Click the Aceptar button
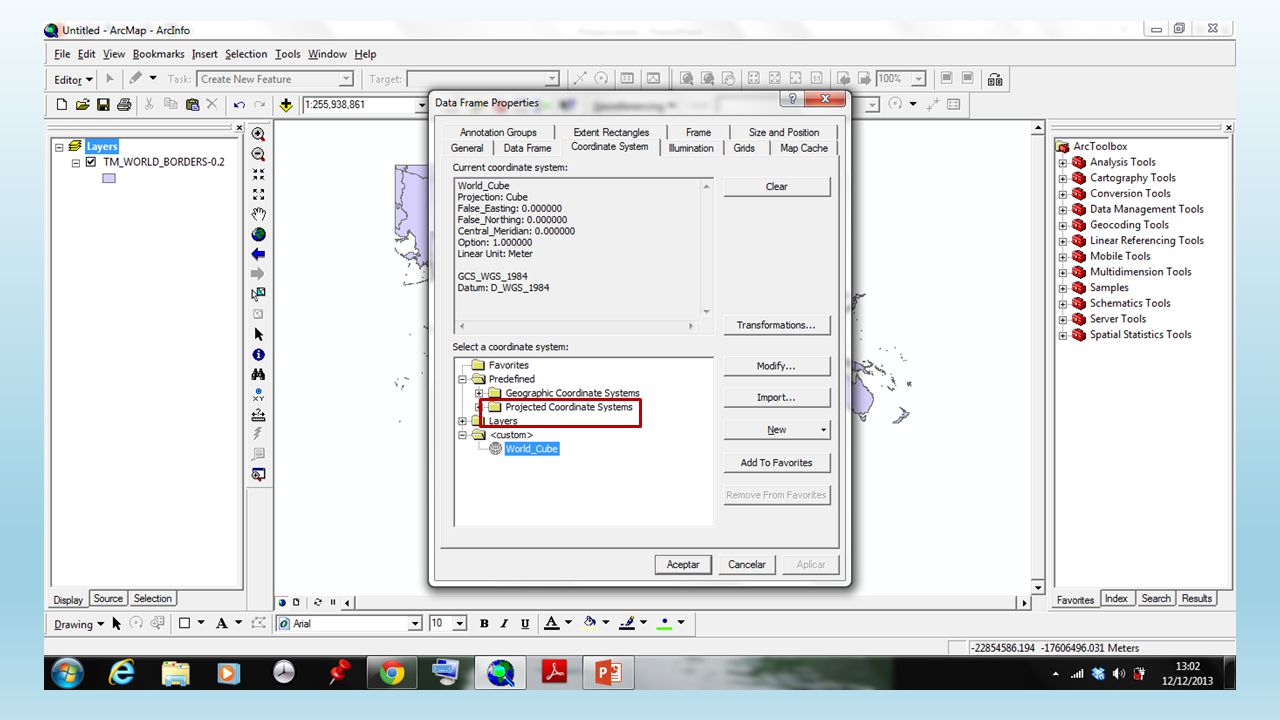Image resolution: width=1280 pixels, height=720 pixels. click(x=683, y=564)
